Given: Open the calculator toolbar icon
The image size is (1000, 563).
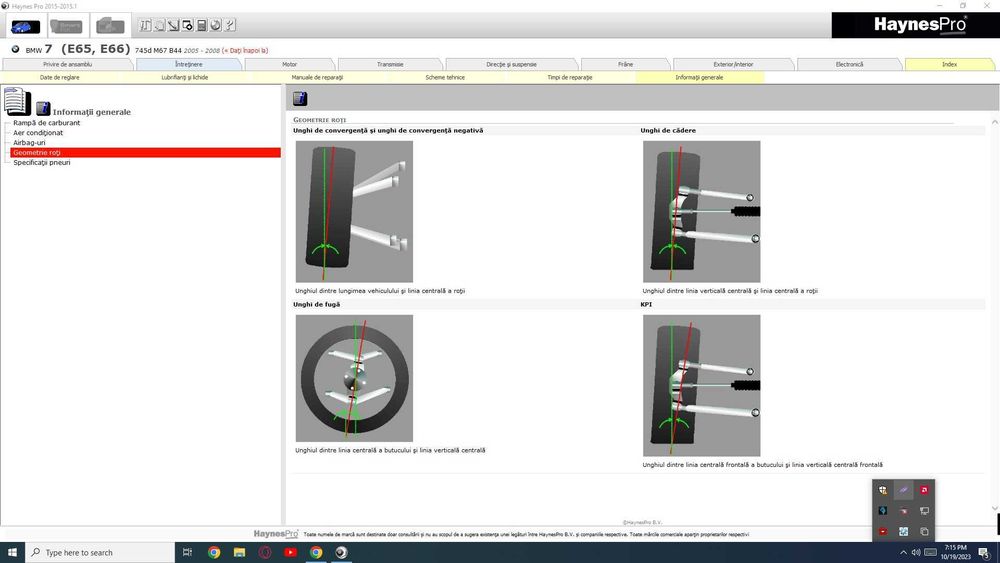Looking at the screenshot, I should coord(202,26).
